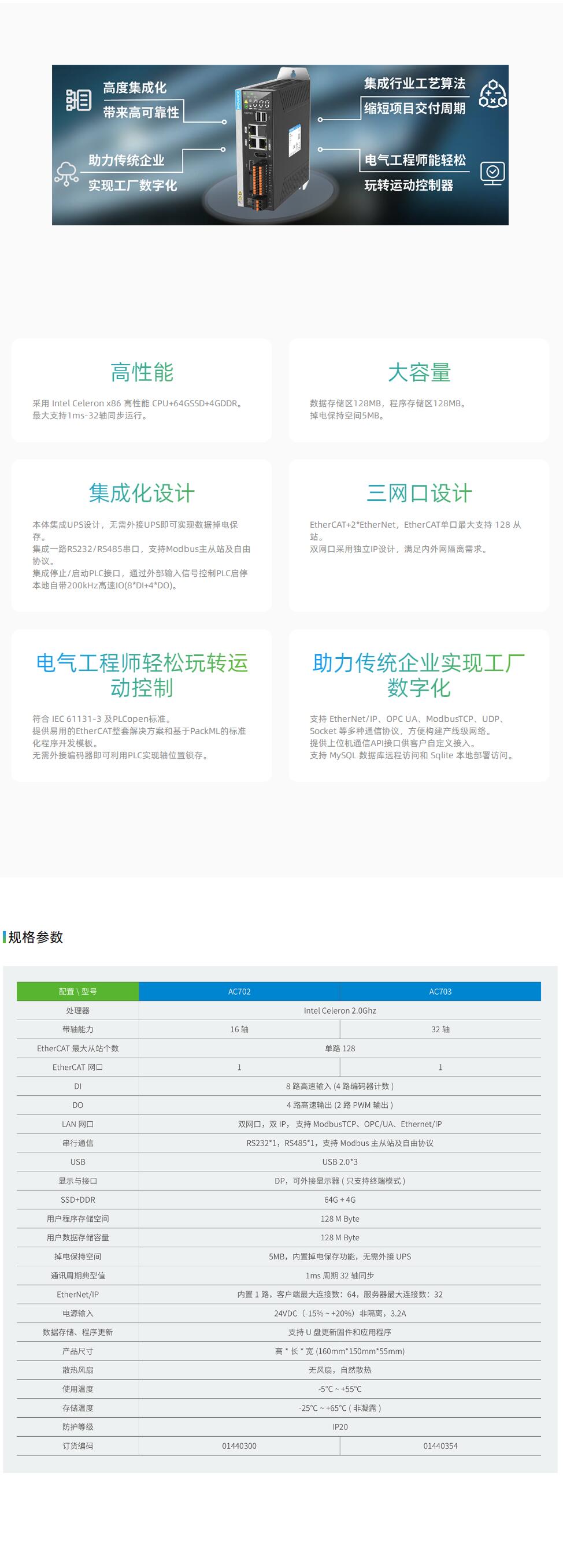Click the cloud network icon in banner

(66, 173)
